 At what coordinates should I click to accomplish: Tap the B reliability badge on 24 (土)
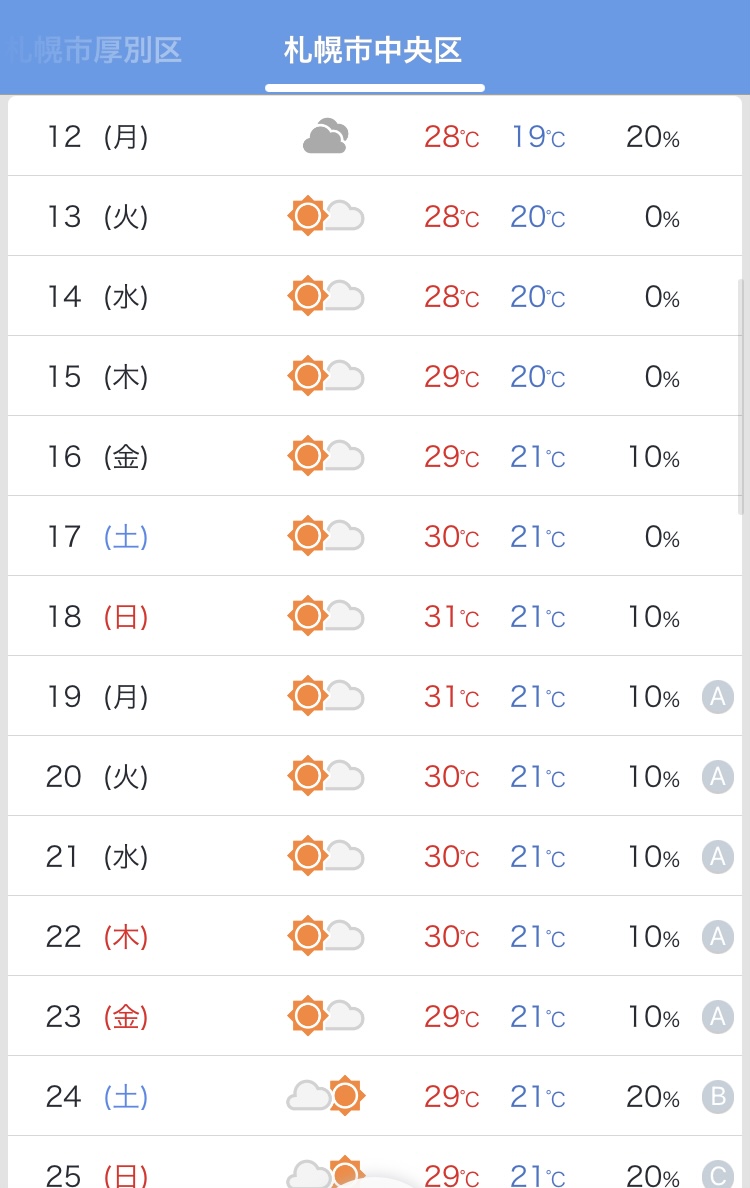(x=717, y=1096)
